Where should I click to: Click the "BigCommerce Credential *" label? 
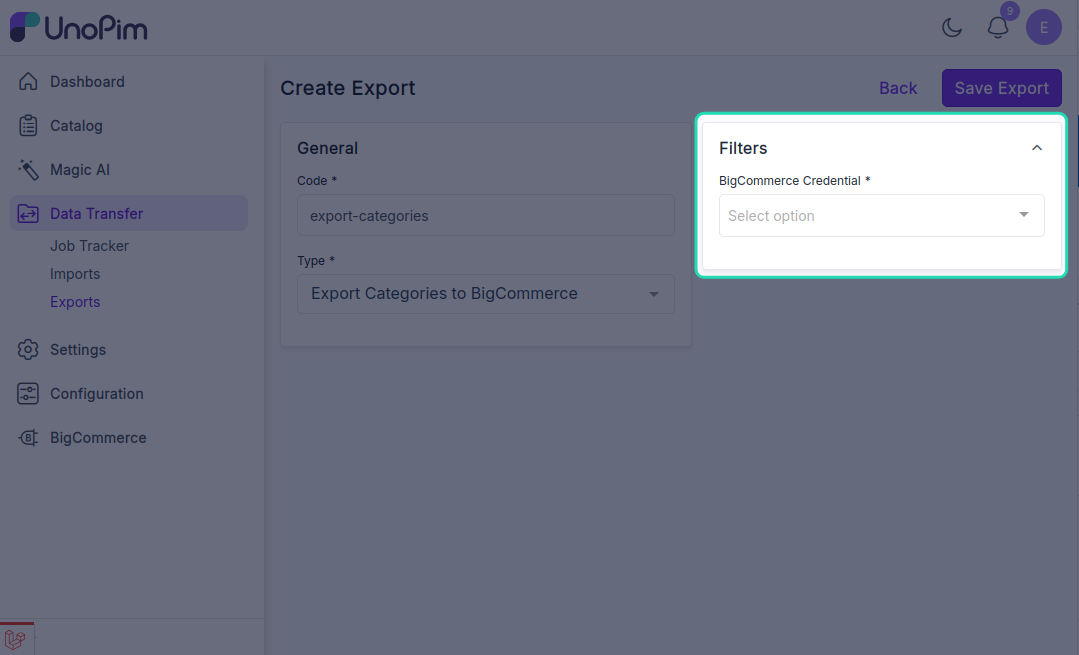coord(795,180)
